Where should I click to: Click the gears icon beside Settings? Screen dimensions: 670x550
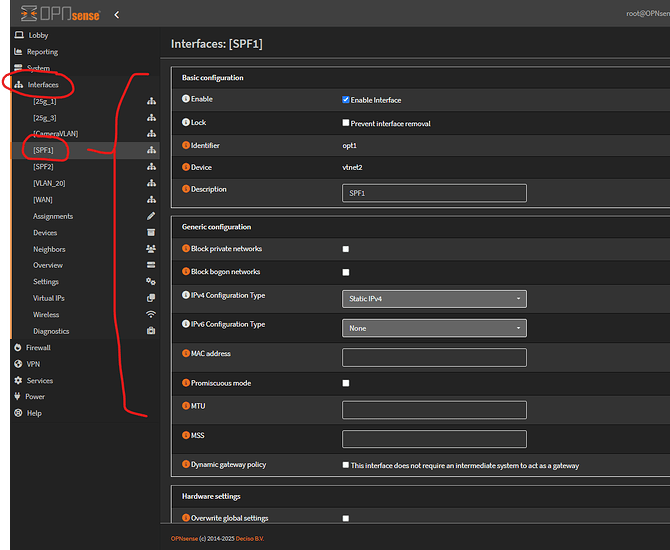(x=151, y=282)
